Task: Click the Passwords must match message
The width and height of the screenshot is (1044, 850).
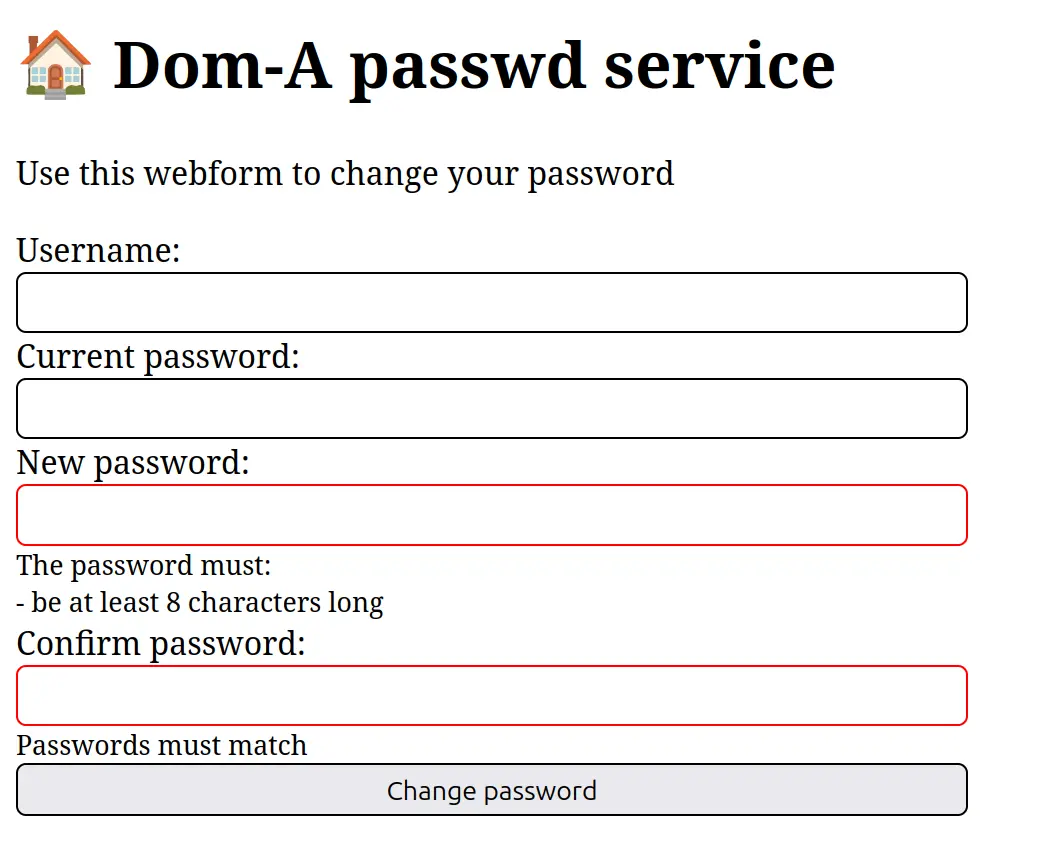Action: point(161,745)
